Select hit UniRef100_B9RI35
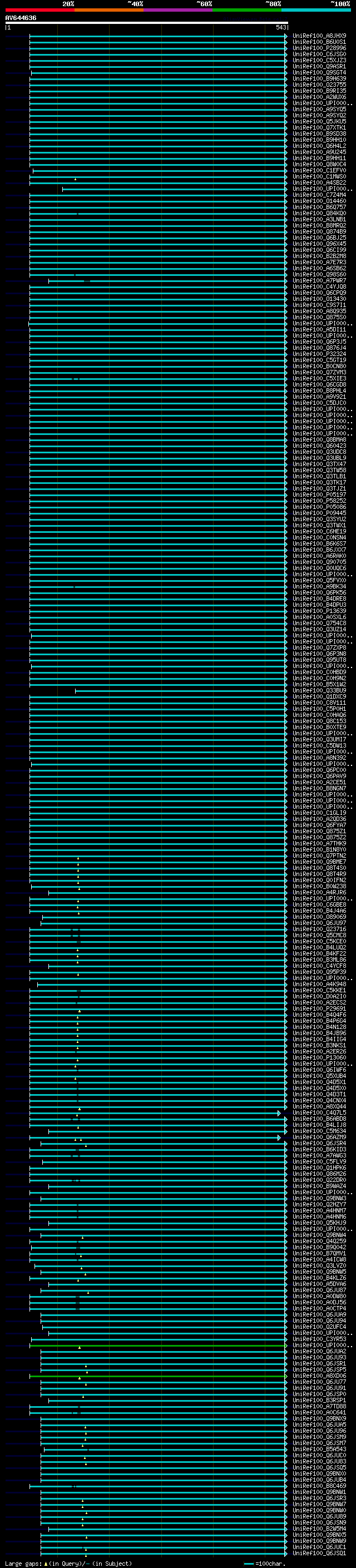356x1568 pixels. (319, 91)
